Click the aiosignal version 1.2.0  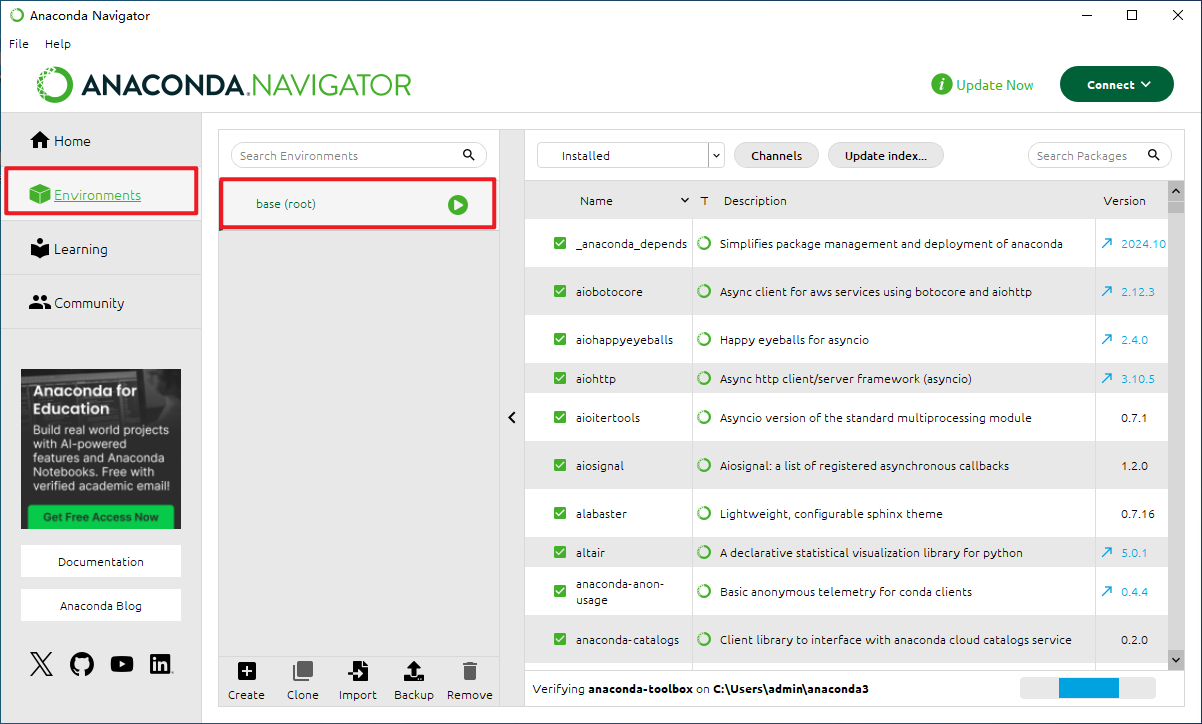pyautogui.click(x=1134, y=466)
